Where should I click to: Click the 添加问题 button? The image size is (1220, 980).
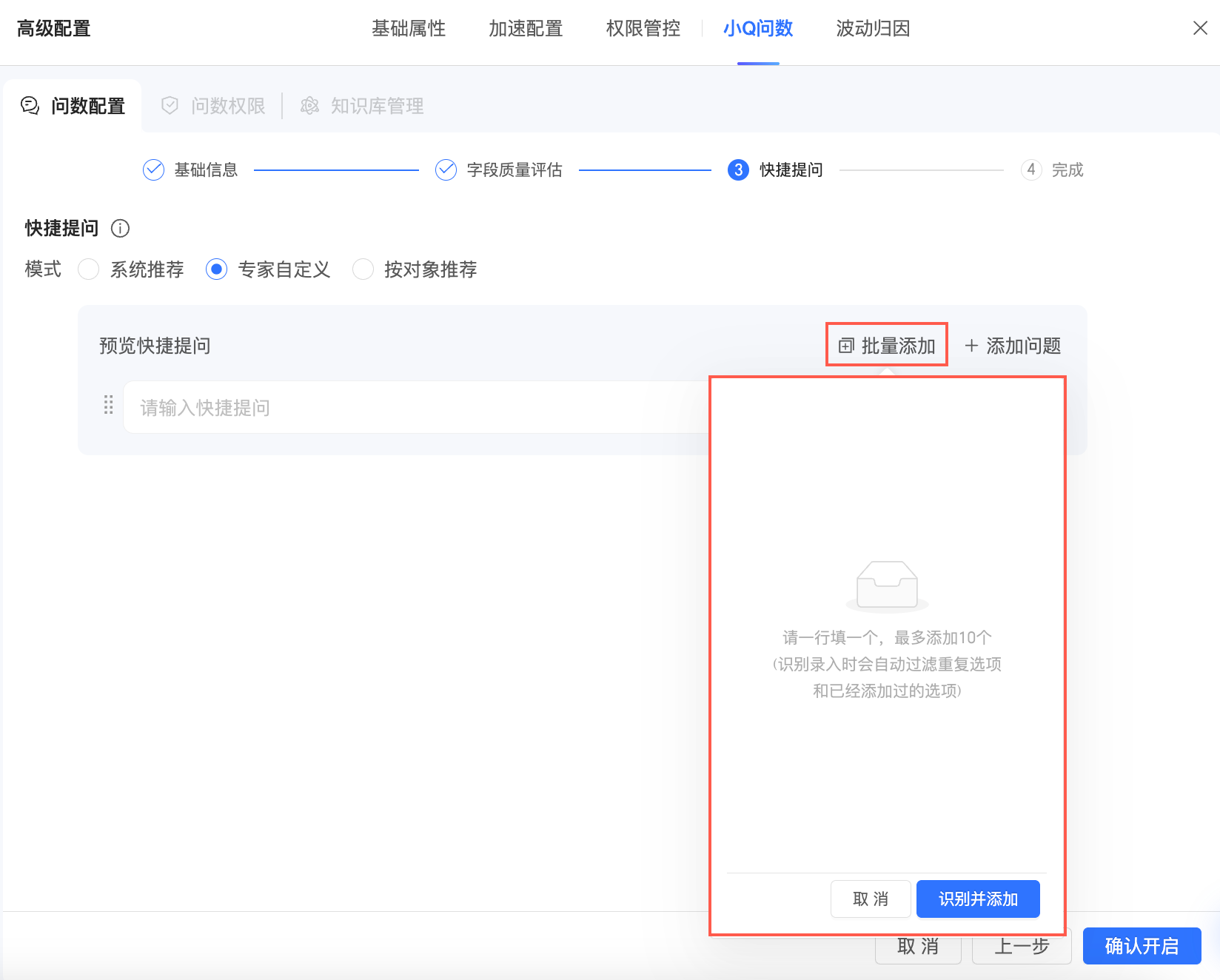pyautogui.click(x=1013, y=346)
